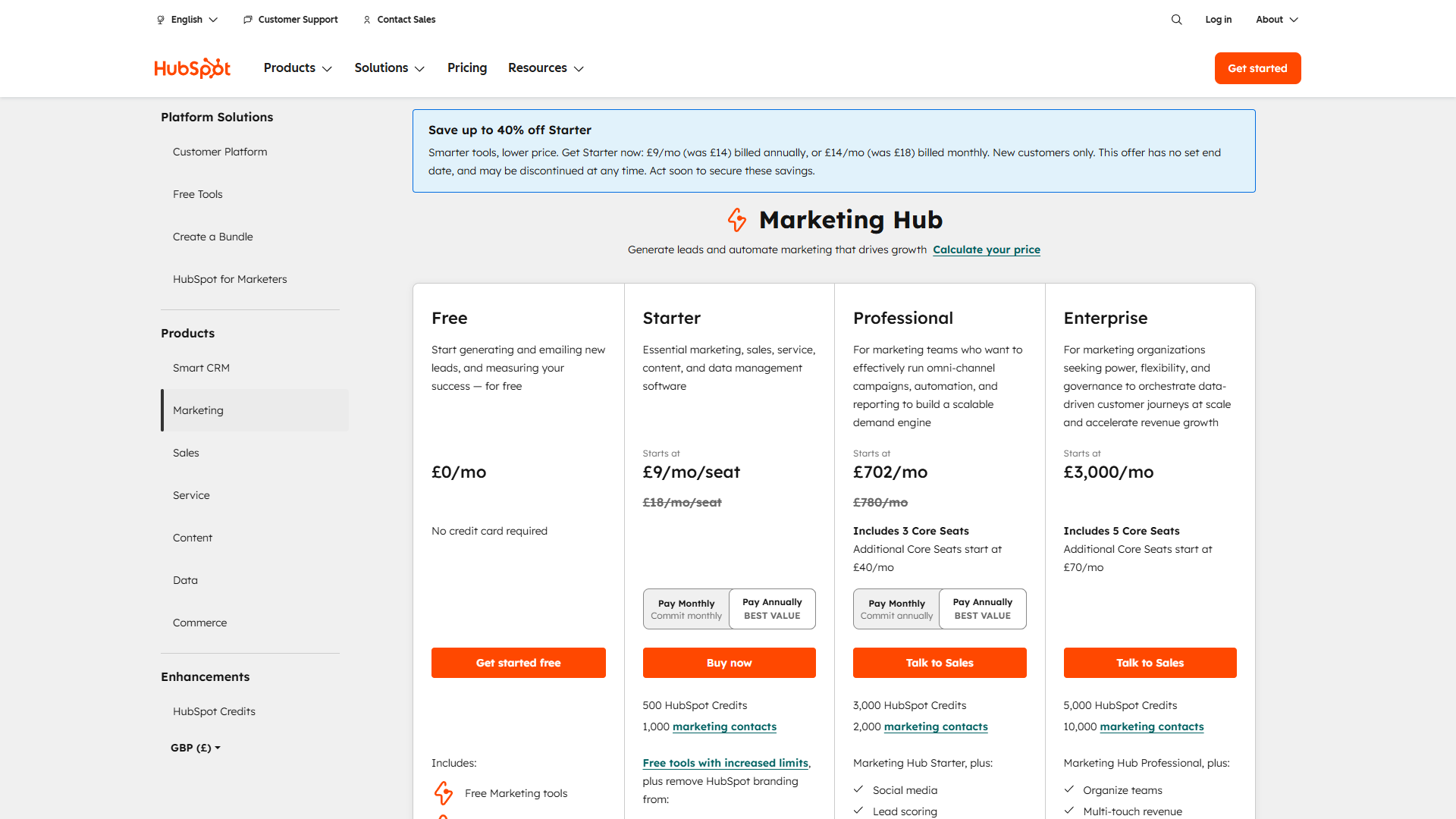
Task: Click the £3,000/mo Enterprise price
Action: [x=1109, y=472]
